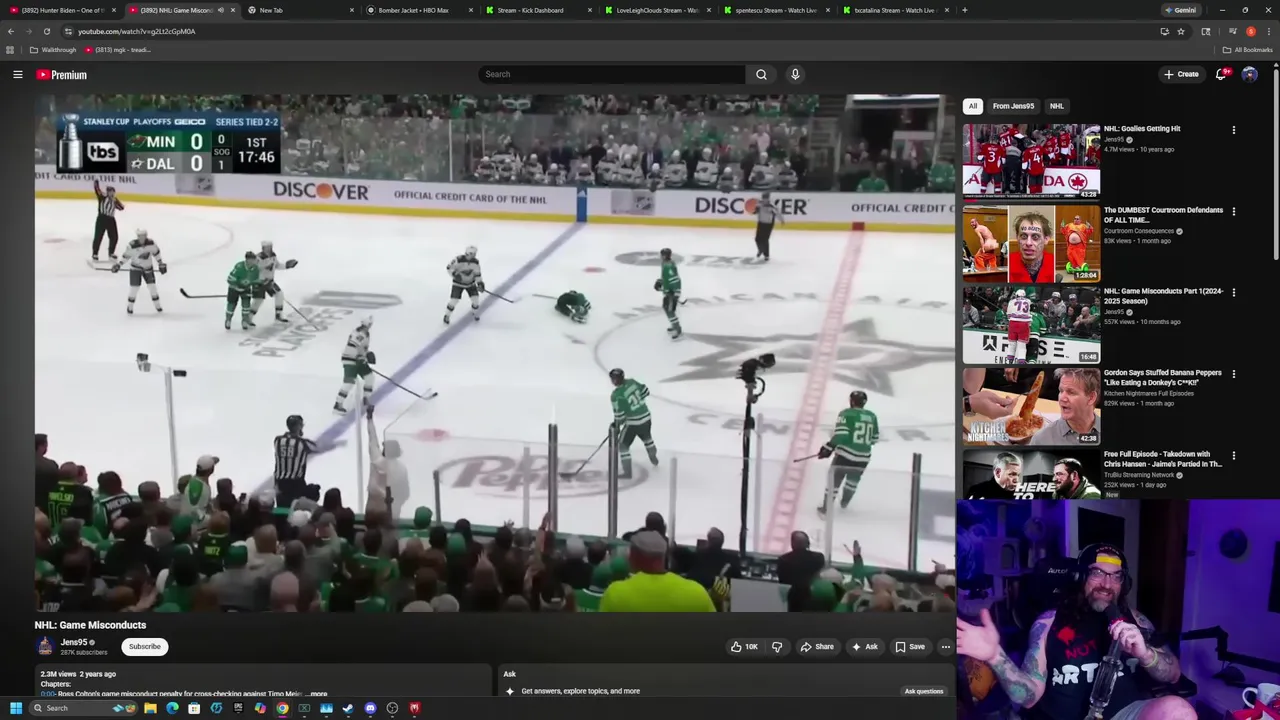Click the Ask button under video
Image resolution: width=1280 pixels, height=720 pixels.
(864, 647)
